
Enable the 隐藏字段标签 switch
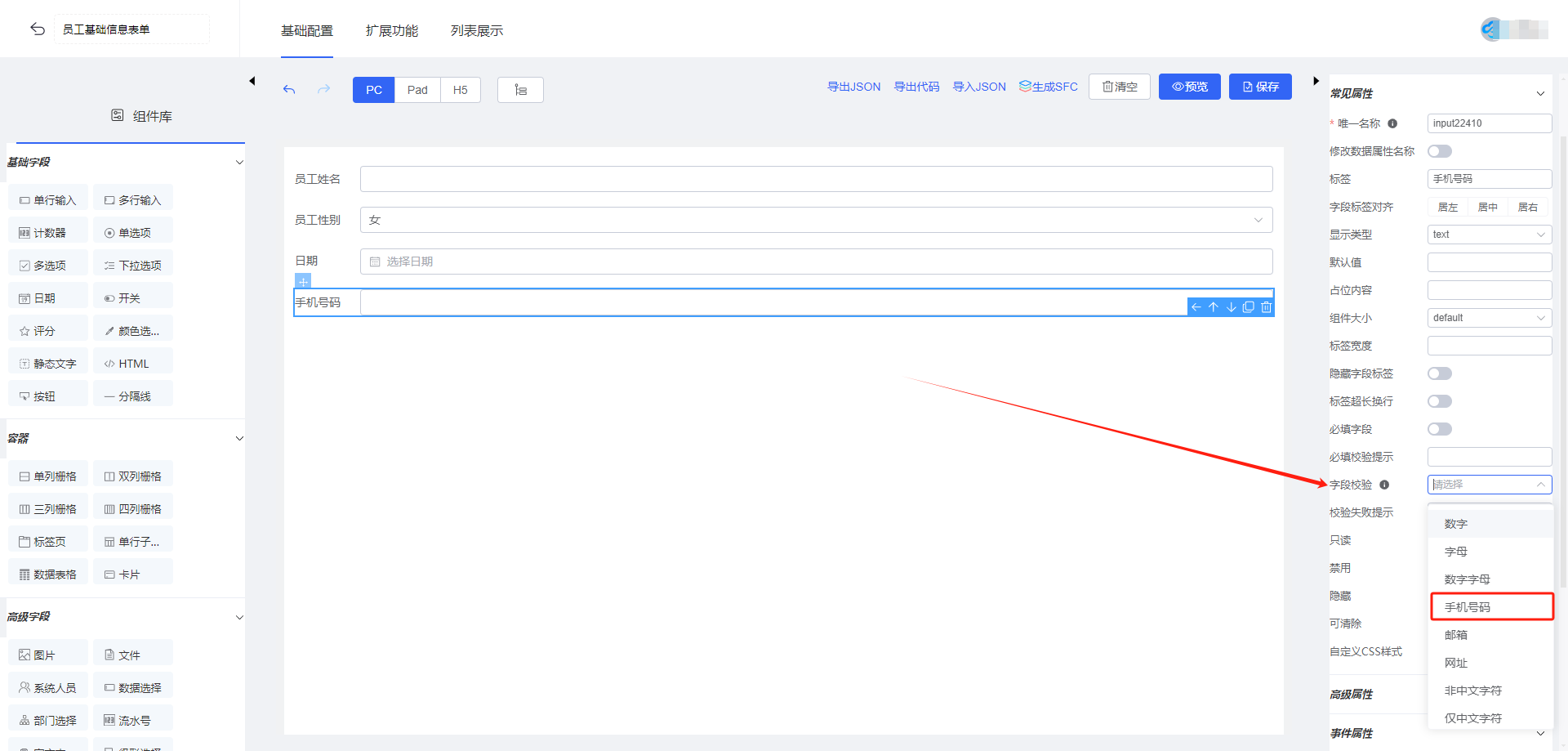(1439, 373)
